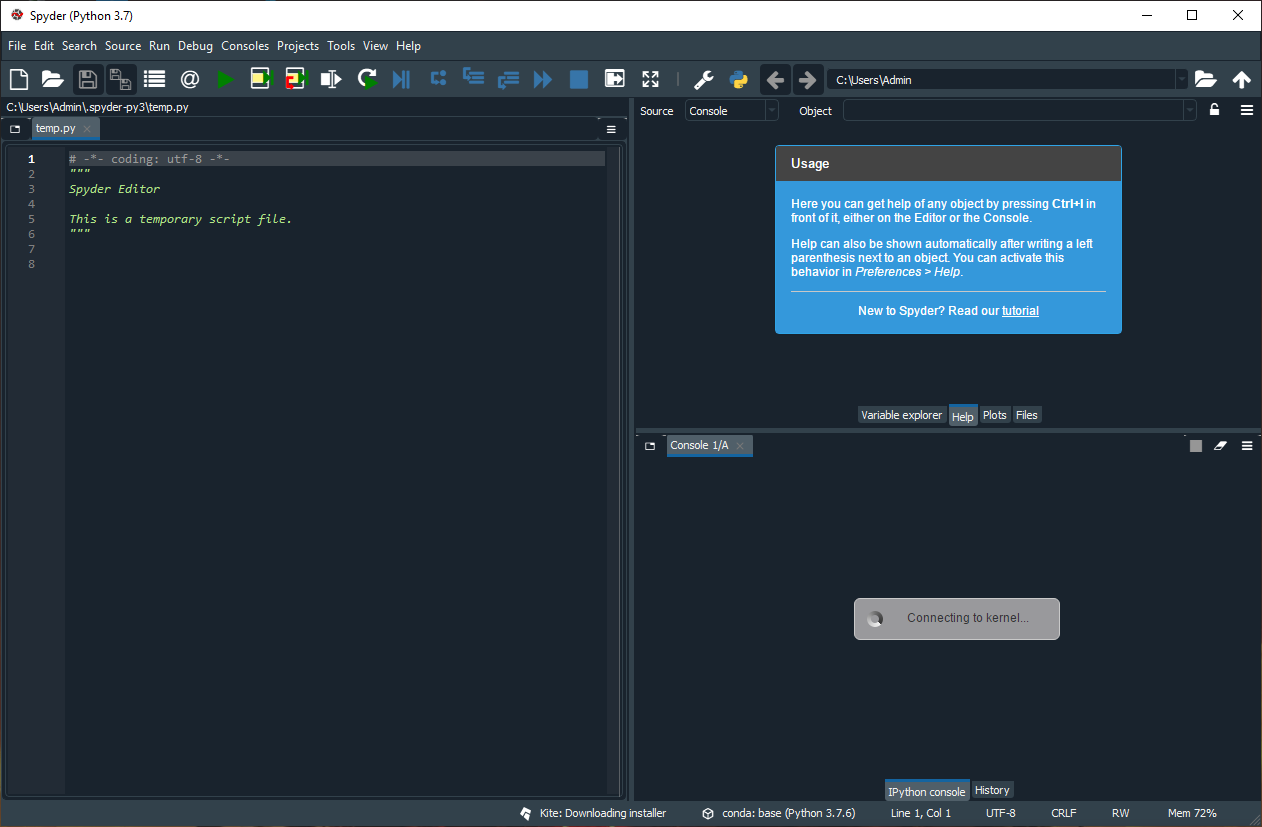Image resolution: width=1262 pixels, height=827 pixels.
Task: Click the @ symbol finder icon
Action: 190,79
